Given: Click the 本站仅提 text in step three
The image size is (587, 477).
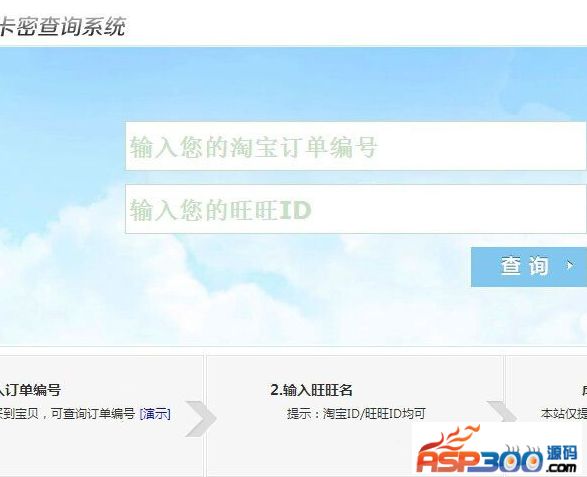Looking at the screenshot, I should (563, 414).
